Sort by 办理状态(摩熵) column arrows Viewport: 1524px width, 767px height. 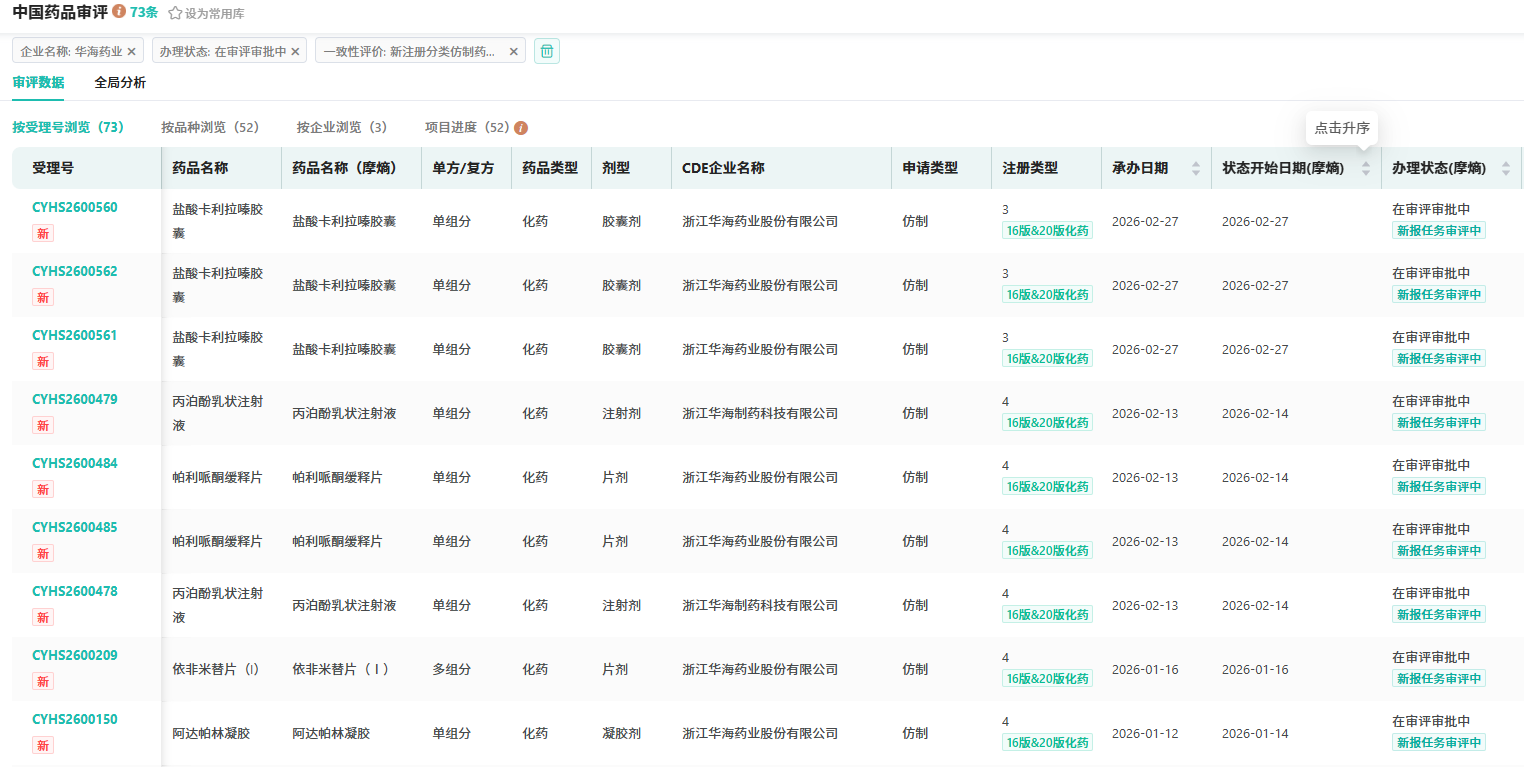tap(1506, 169)
